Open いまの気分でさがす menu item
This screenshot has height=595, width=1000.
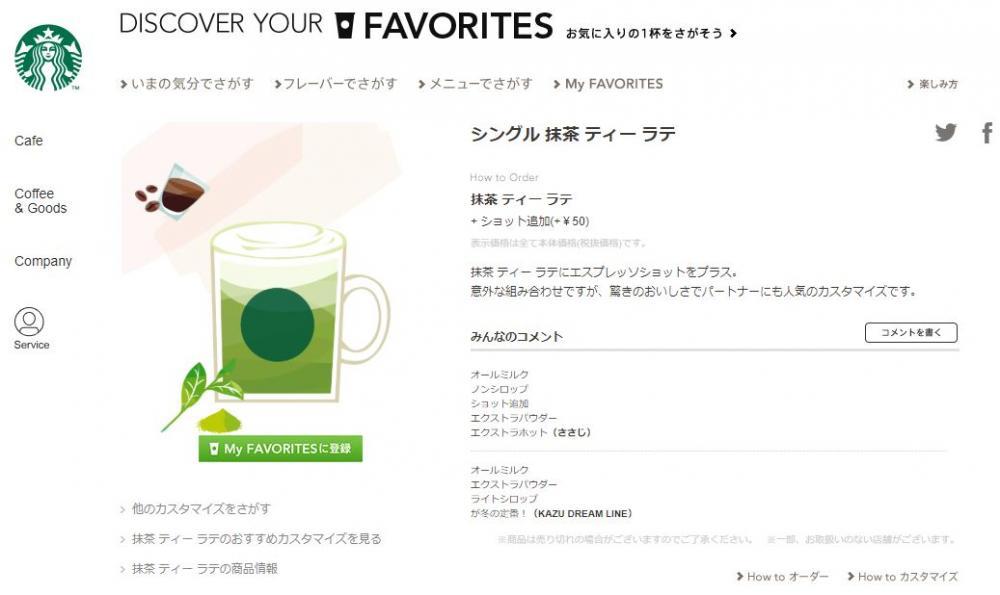pyautogui.click(x=187, y=84)
